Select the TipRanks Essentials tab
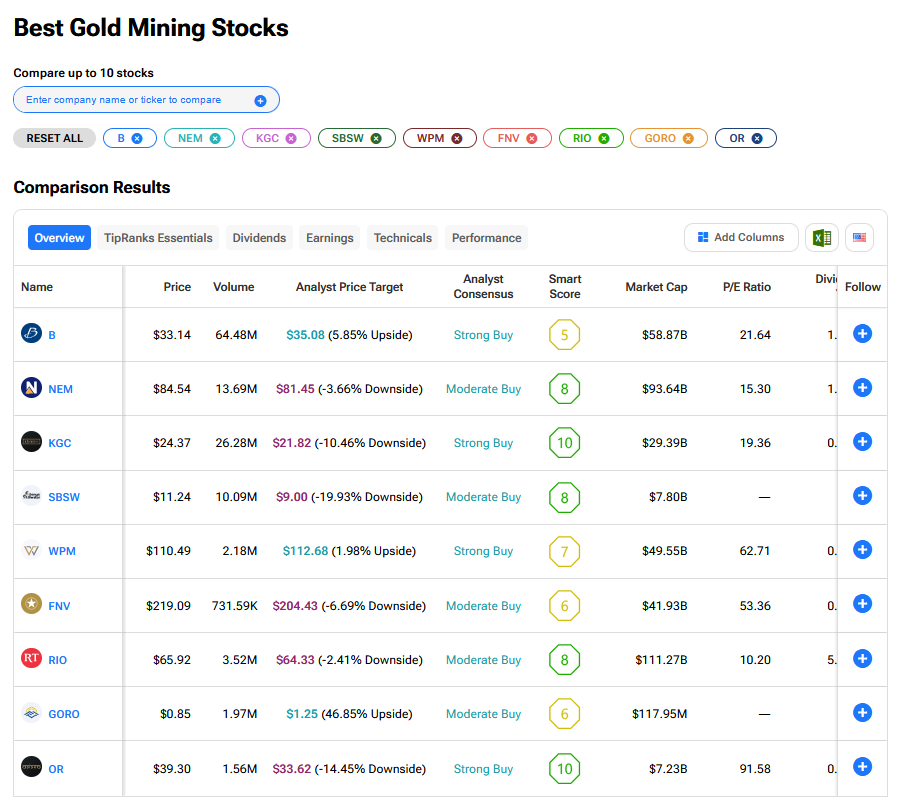917x801 pixels. point(158,238)
